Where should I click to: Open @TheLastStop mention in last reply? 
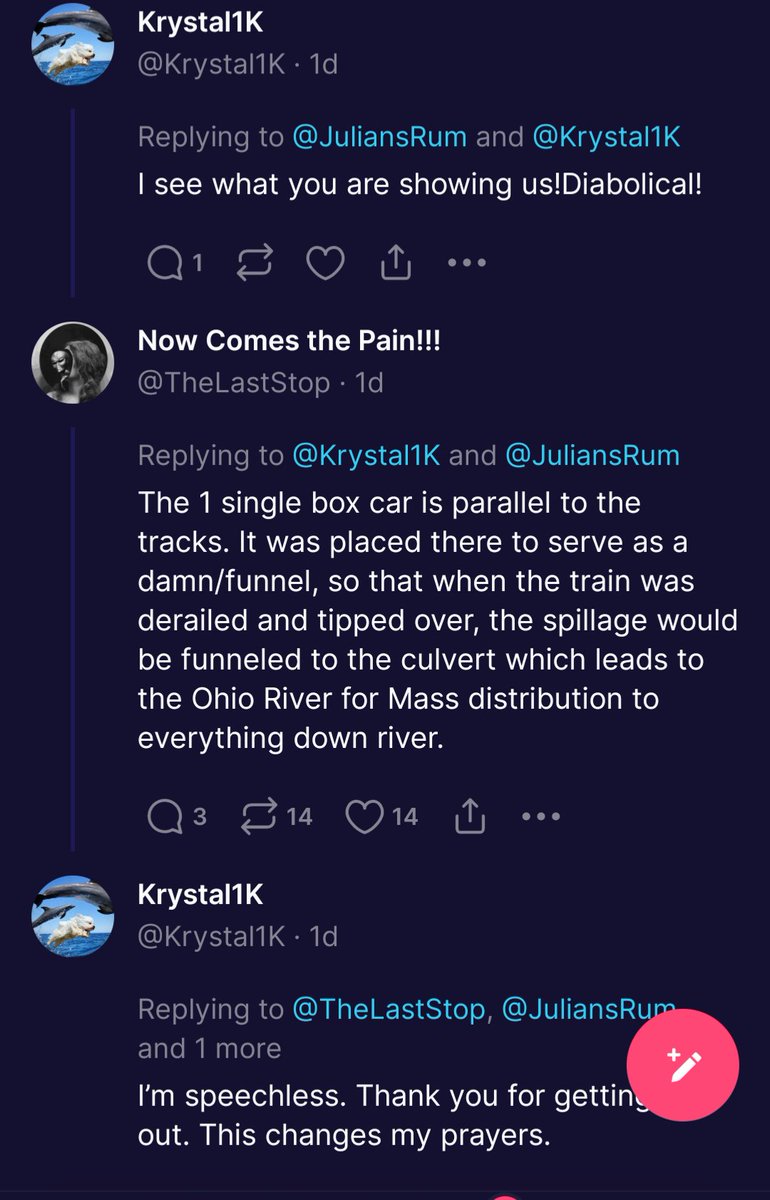[389, 1009]
